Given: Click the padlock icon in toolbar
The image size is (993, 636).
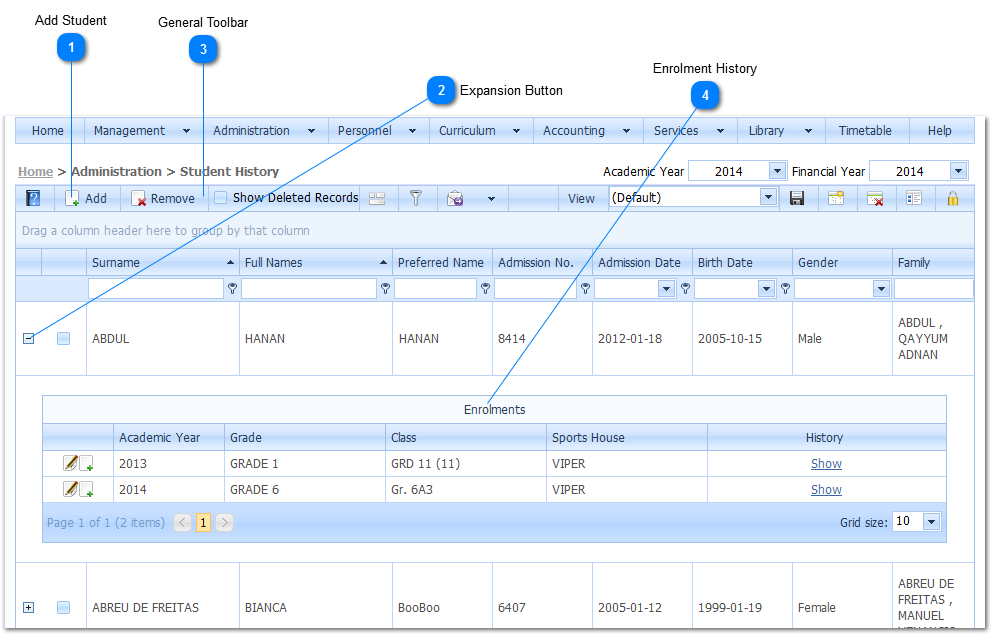Looking at the screenshot, I should (953, 198).
